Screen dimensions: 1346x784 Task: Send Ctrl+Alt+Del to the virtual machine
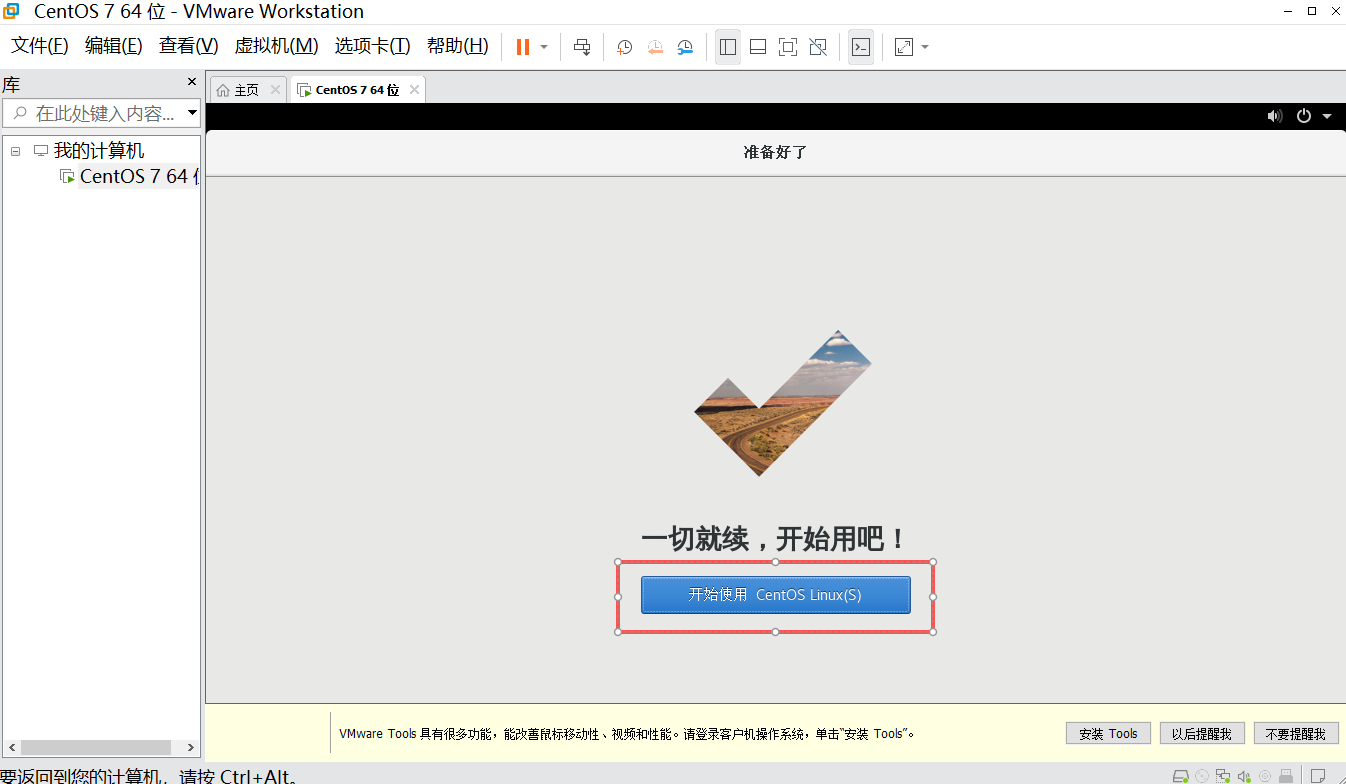coord(582,47)
